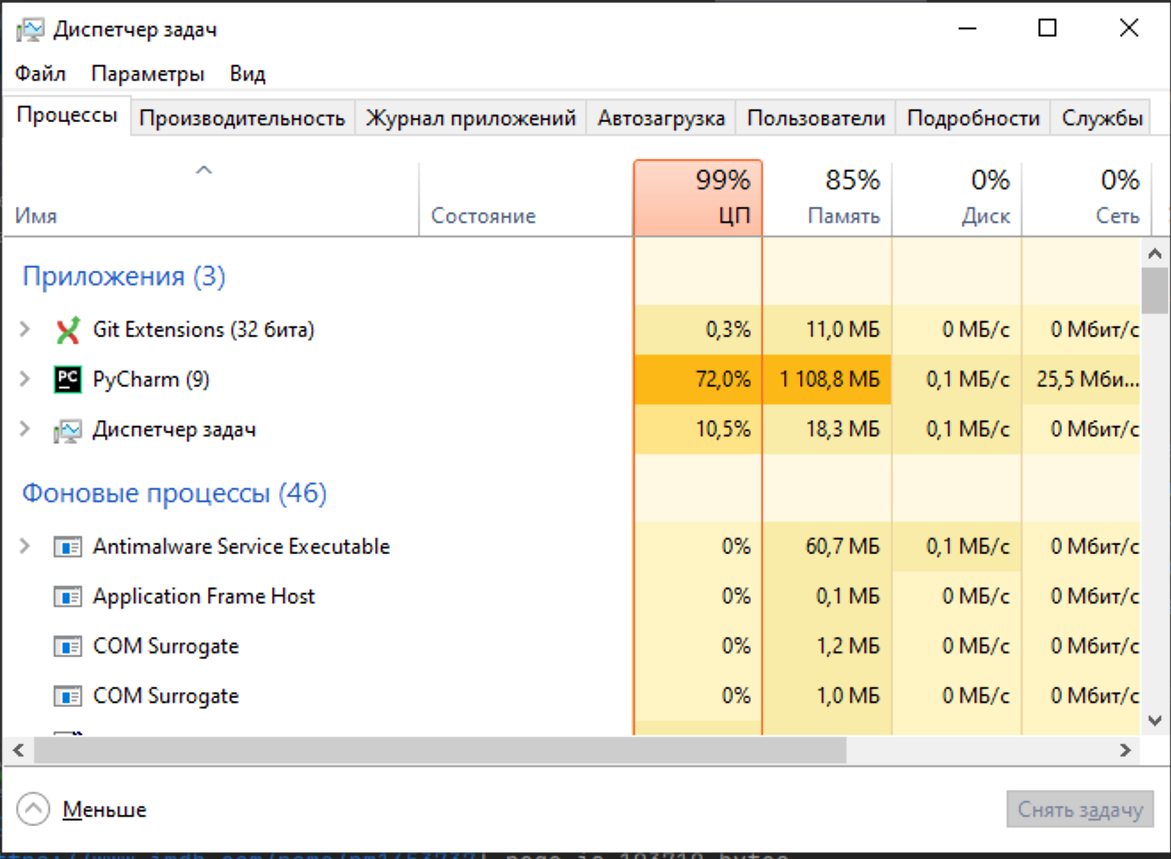Click Git Extensions 0,3% CPU cell
Image resolution: width=1171 pixels, height=859 pixels.
click(x=698, y=329)
